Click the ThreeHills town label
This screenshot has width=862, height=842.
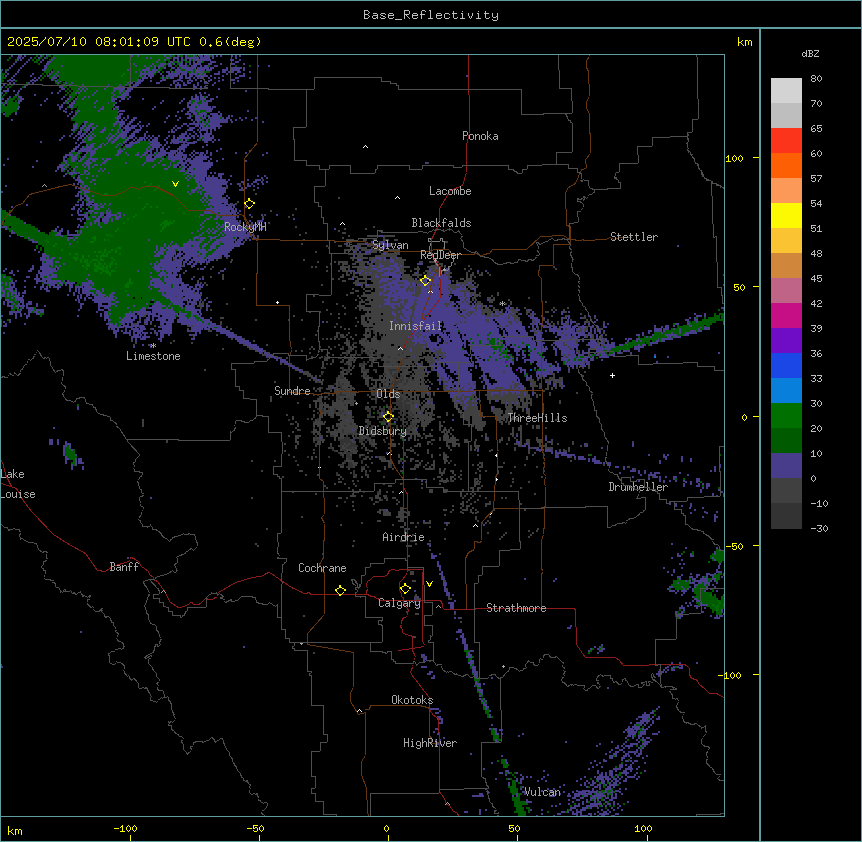point(537,418)
